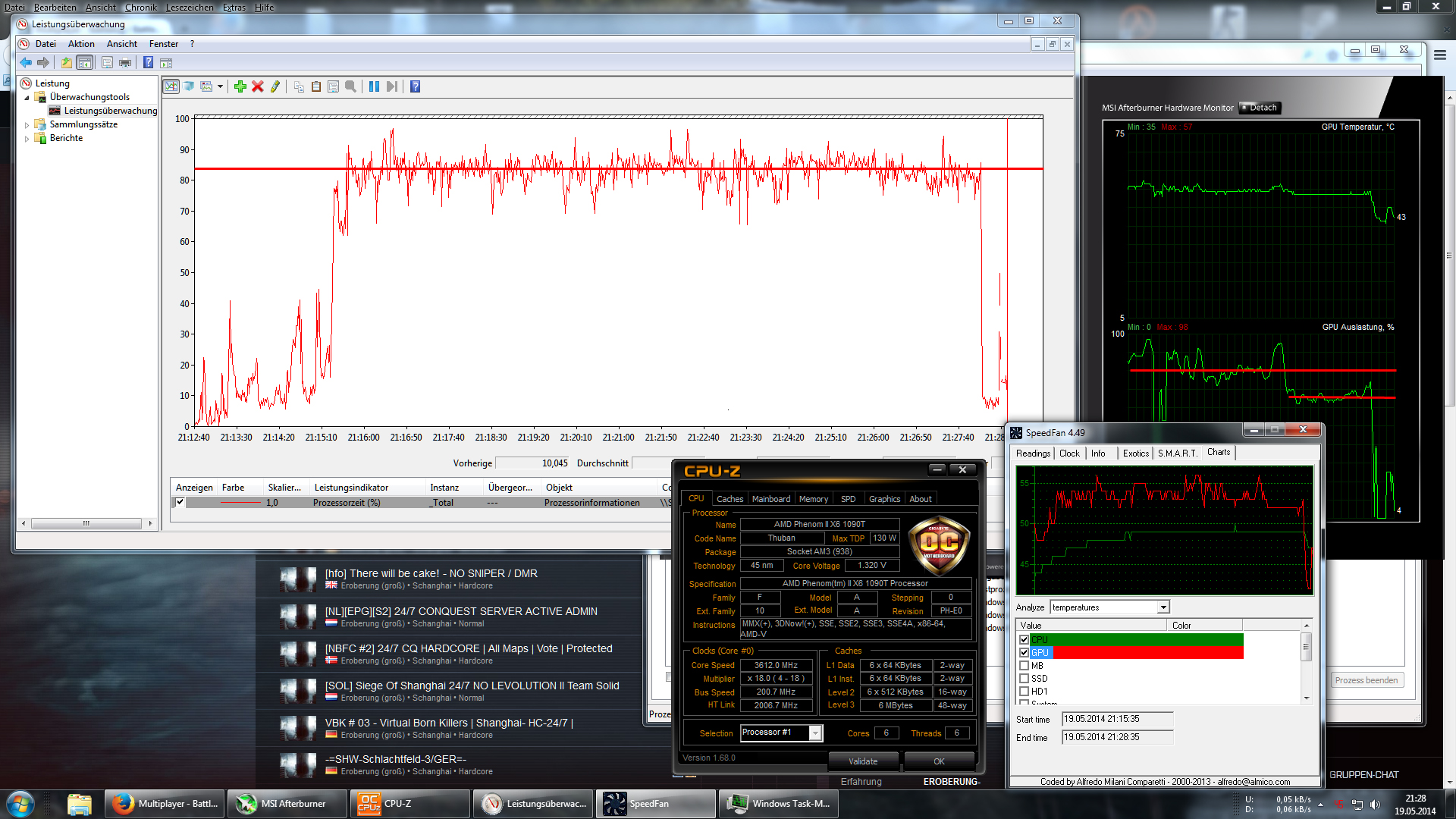Click the Validate button in CPU-Z
Viewport: 1456px width, 819px height.
pos(863,761)
